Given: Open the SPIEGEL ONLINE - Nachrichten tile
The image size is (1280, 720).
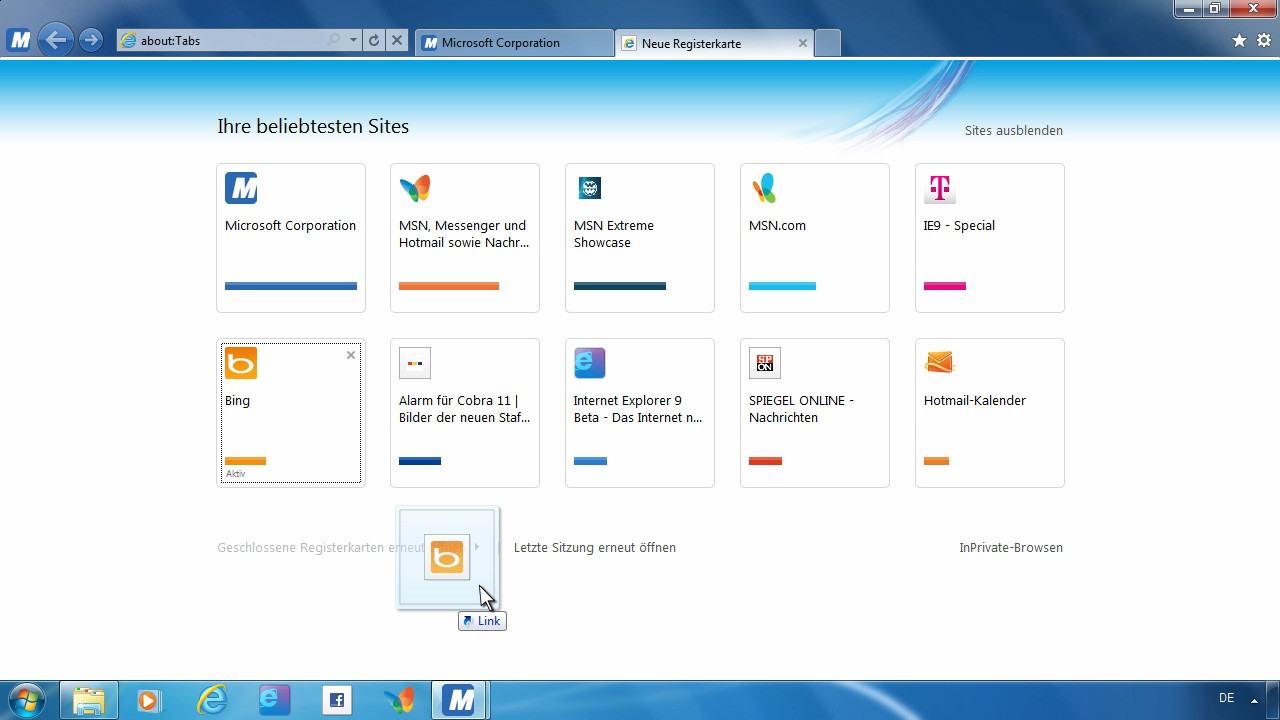Looking at the screenshot, I should [814, 412].
